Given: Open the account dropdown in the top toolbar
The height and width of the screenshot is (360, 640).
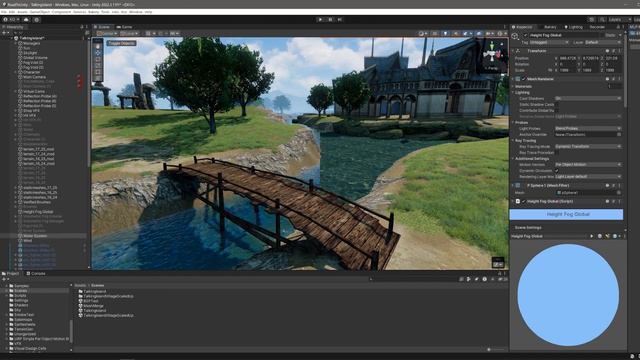Looking at the screenshot, I should (x=11, y=19).
